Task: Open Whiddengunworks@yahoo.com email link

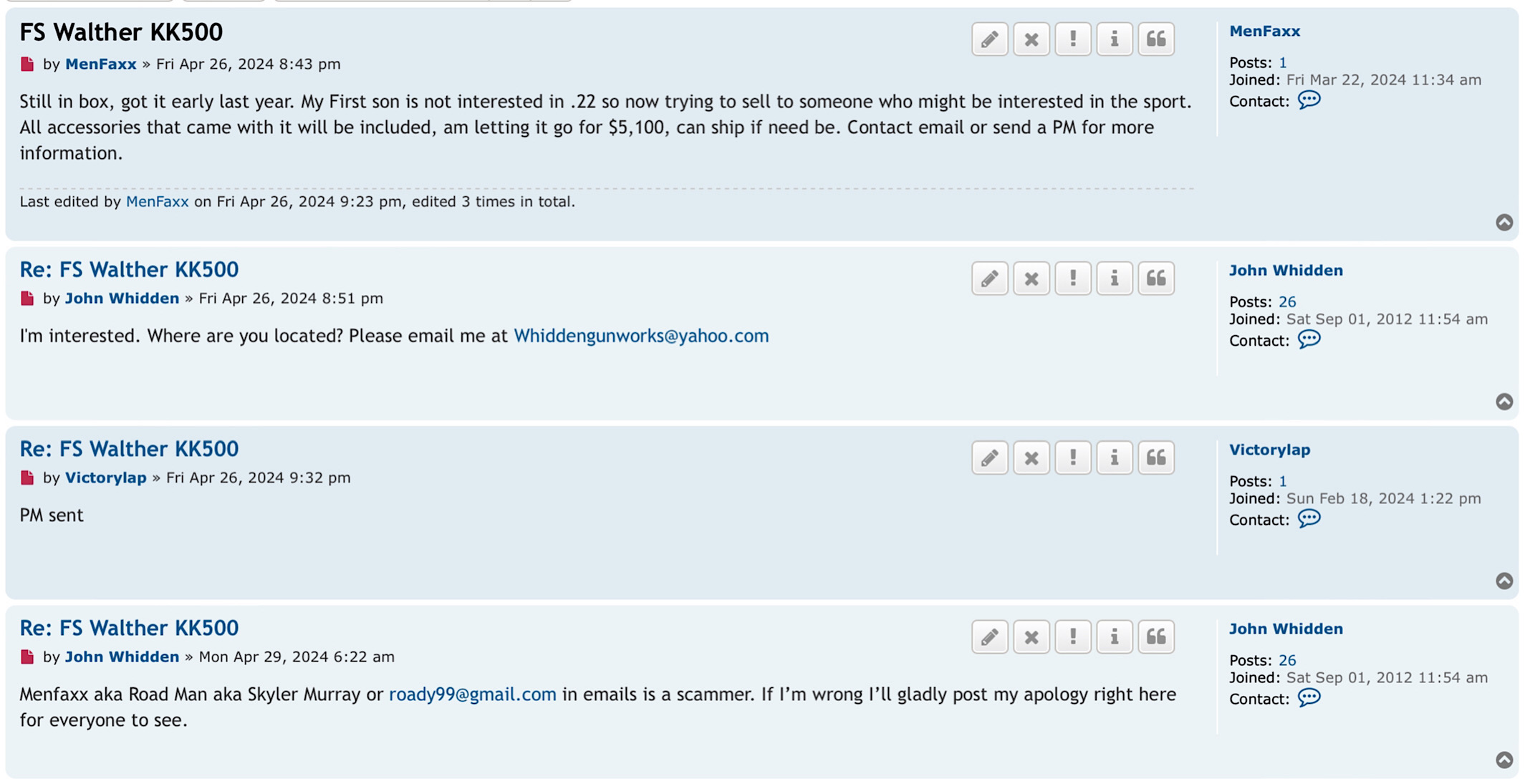Action: point(641,336)
